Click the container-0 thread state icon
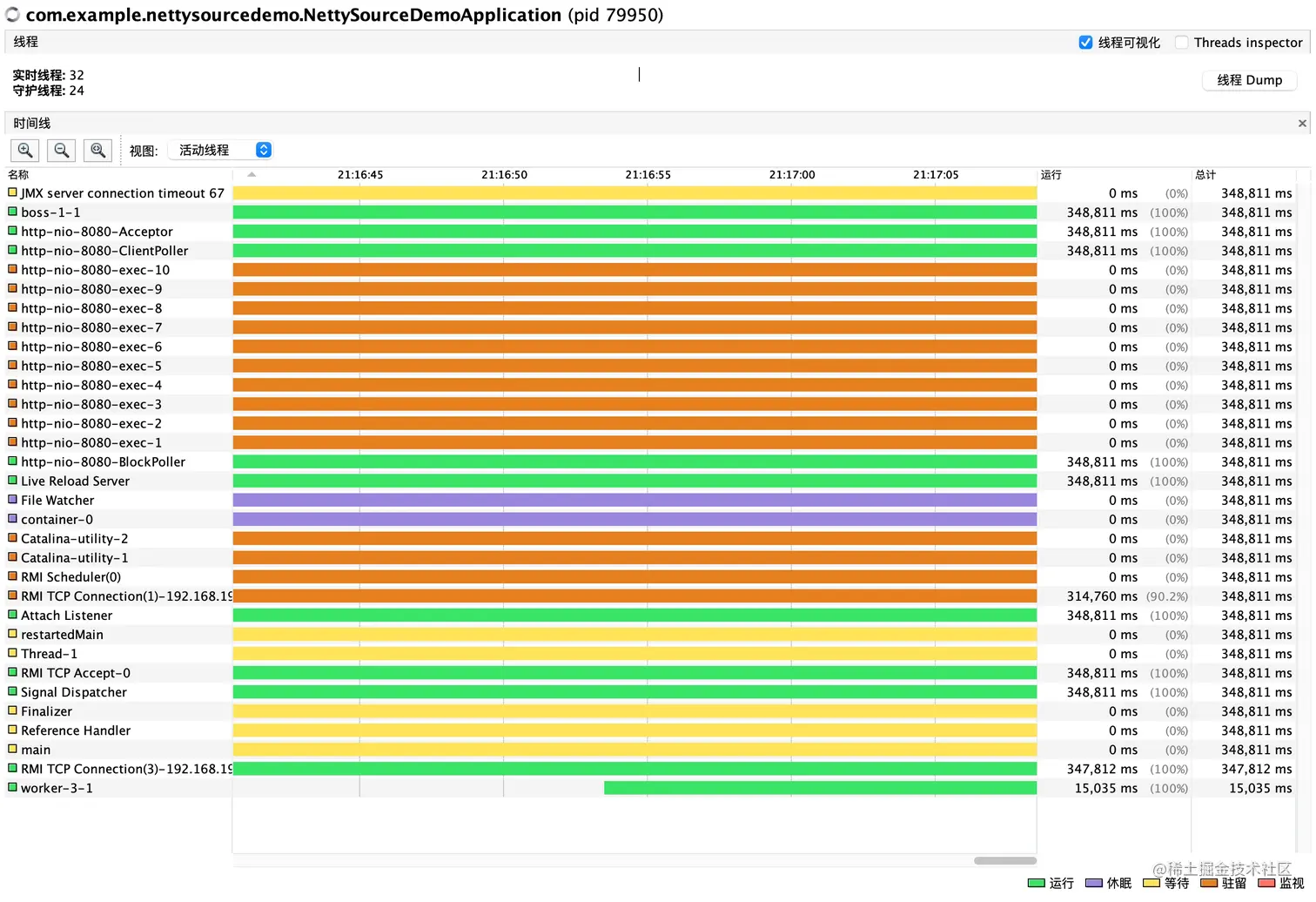The image size is (1316, 902). click(x=12, y=519)
